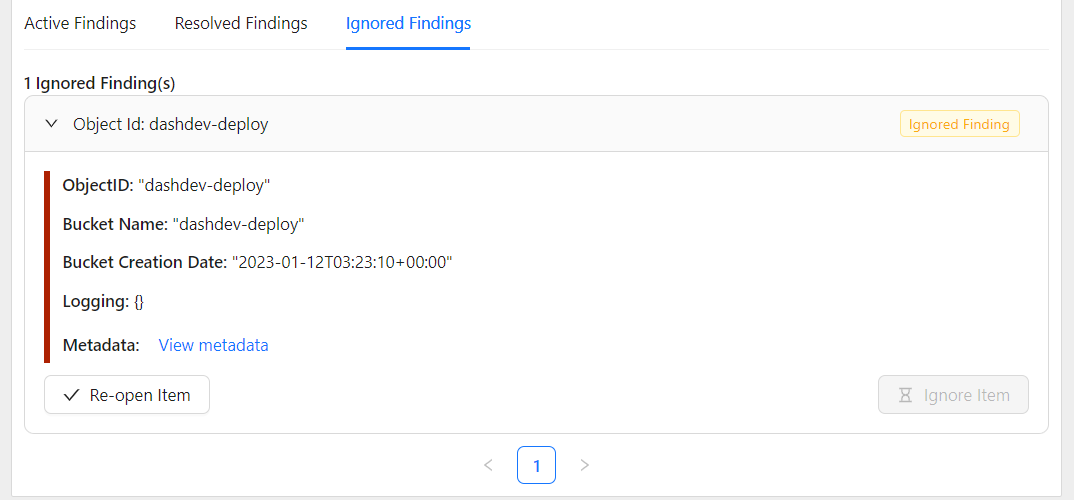Click the Logging empty braces value
The height and width of the screenshot is (500, 1074).
tap(139, 301)
